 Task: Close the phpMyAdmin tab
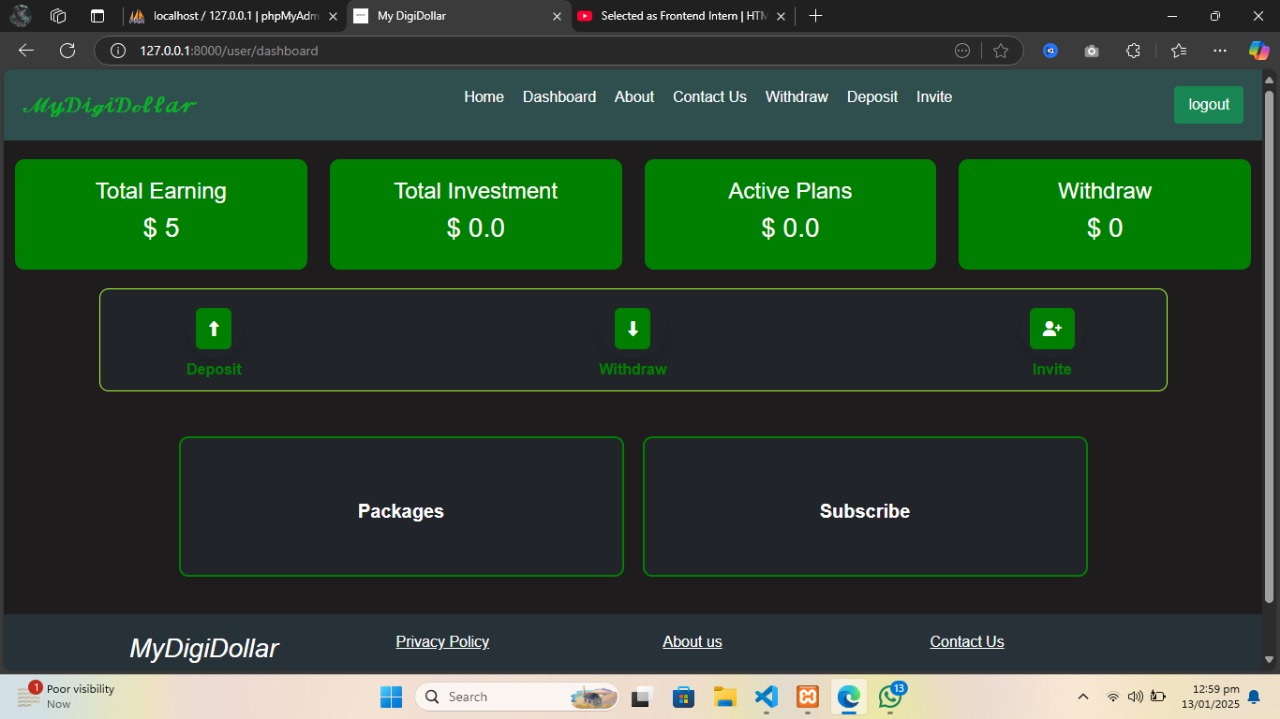pyautogui.click(x=333, y=16)
